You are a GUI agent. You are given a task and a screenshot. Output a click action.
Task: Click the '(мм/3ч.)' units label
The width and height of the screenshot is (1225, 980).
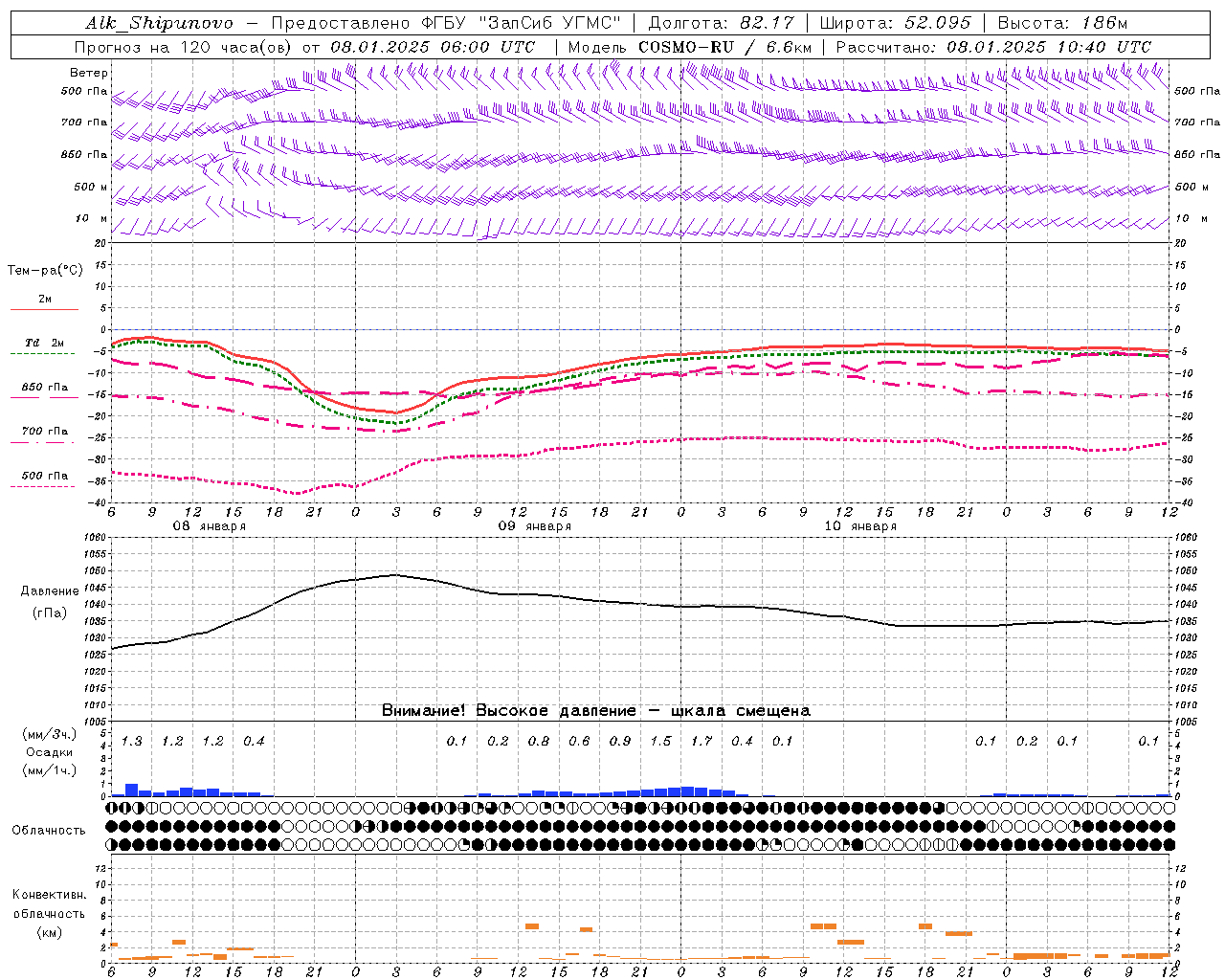pos(50,734)
